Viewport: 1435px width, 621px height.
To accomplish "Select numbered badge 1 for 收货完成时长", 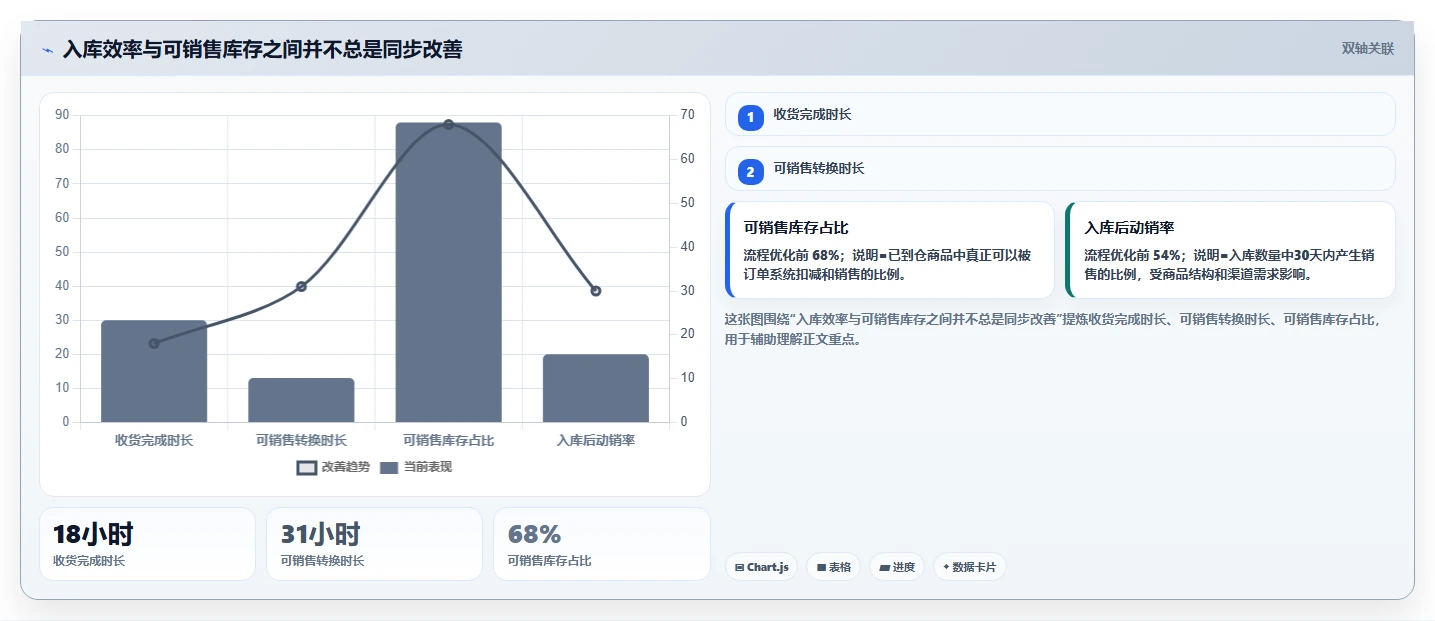I will [750, 118].
